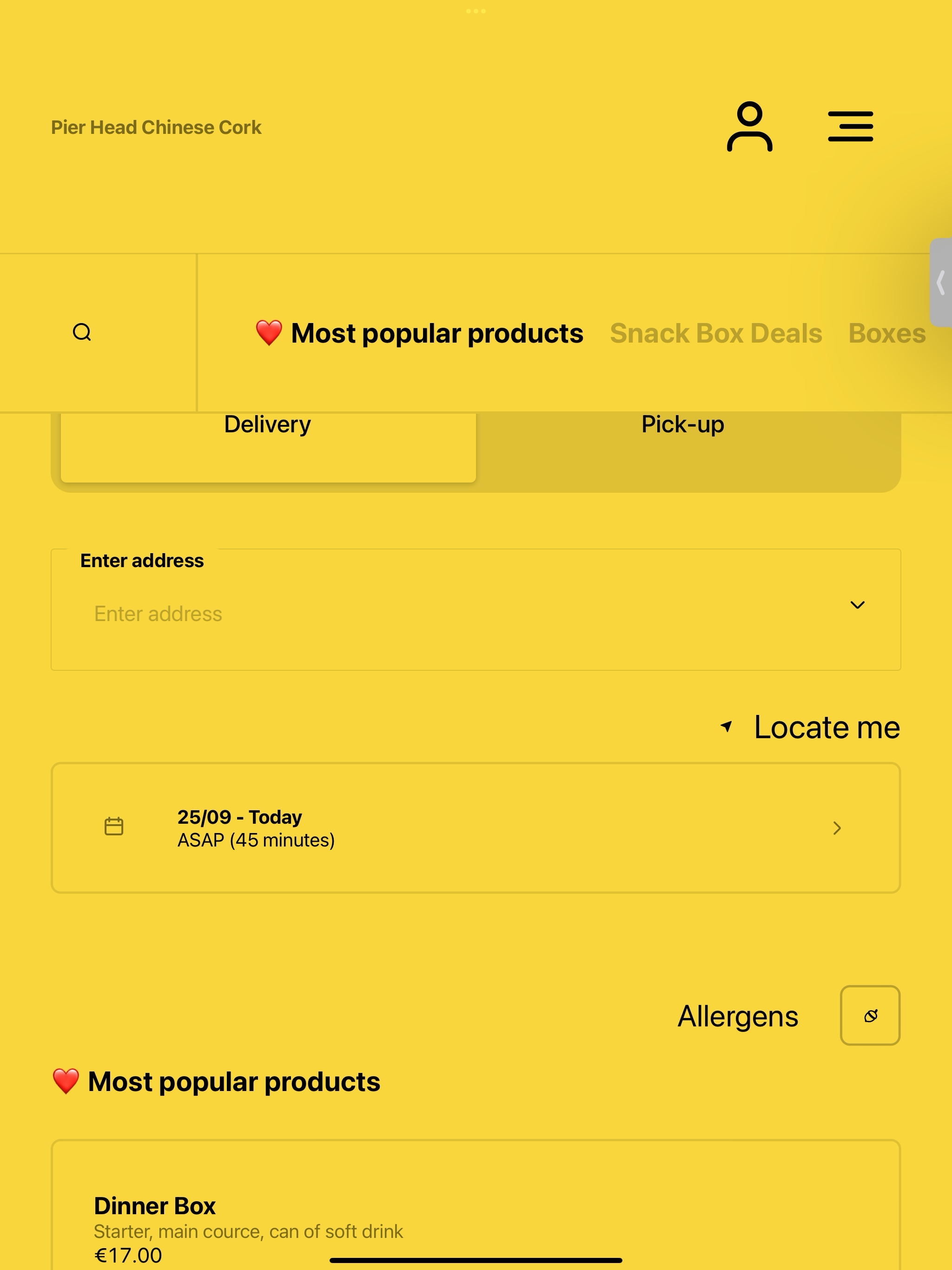Viewport: 952px width, 1270px height.
Task: Select Most popular products tab
Action: point(419,333)
